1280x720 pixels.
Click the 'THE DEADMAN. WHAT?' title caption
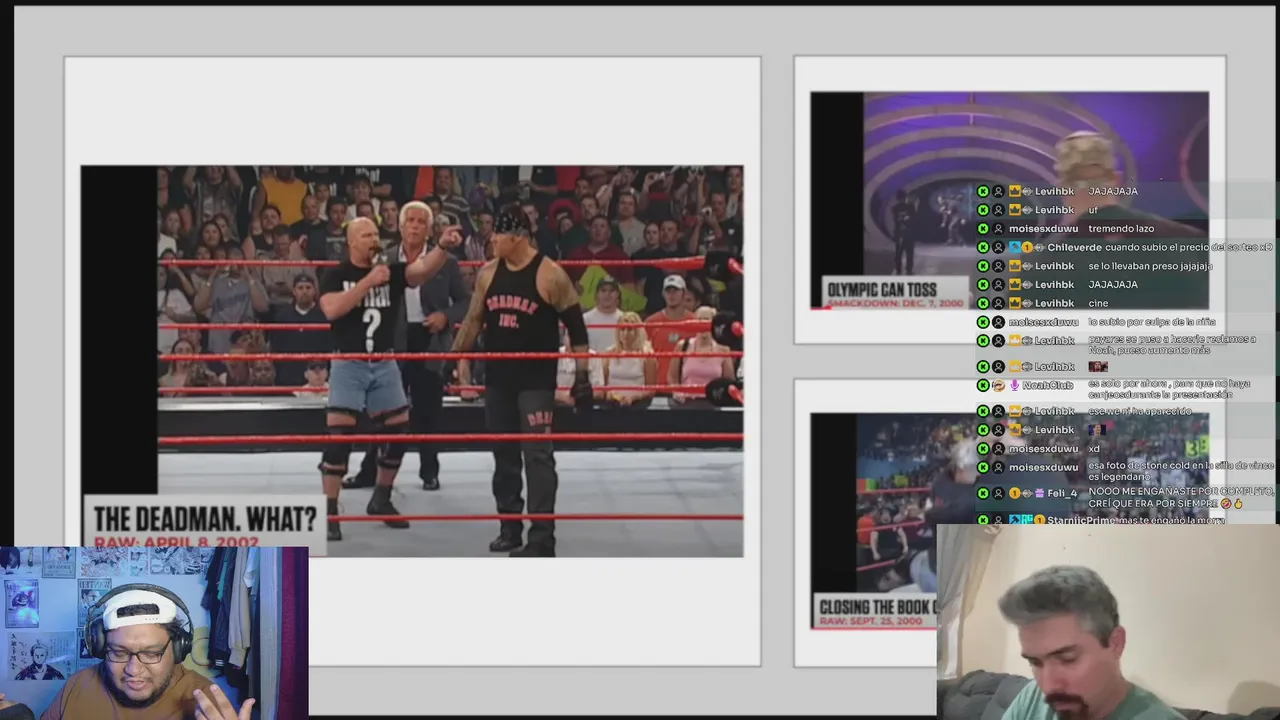pyautogui.click(x=204, y=519)
